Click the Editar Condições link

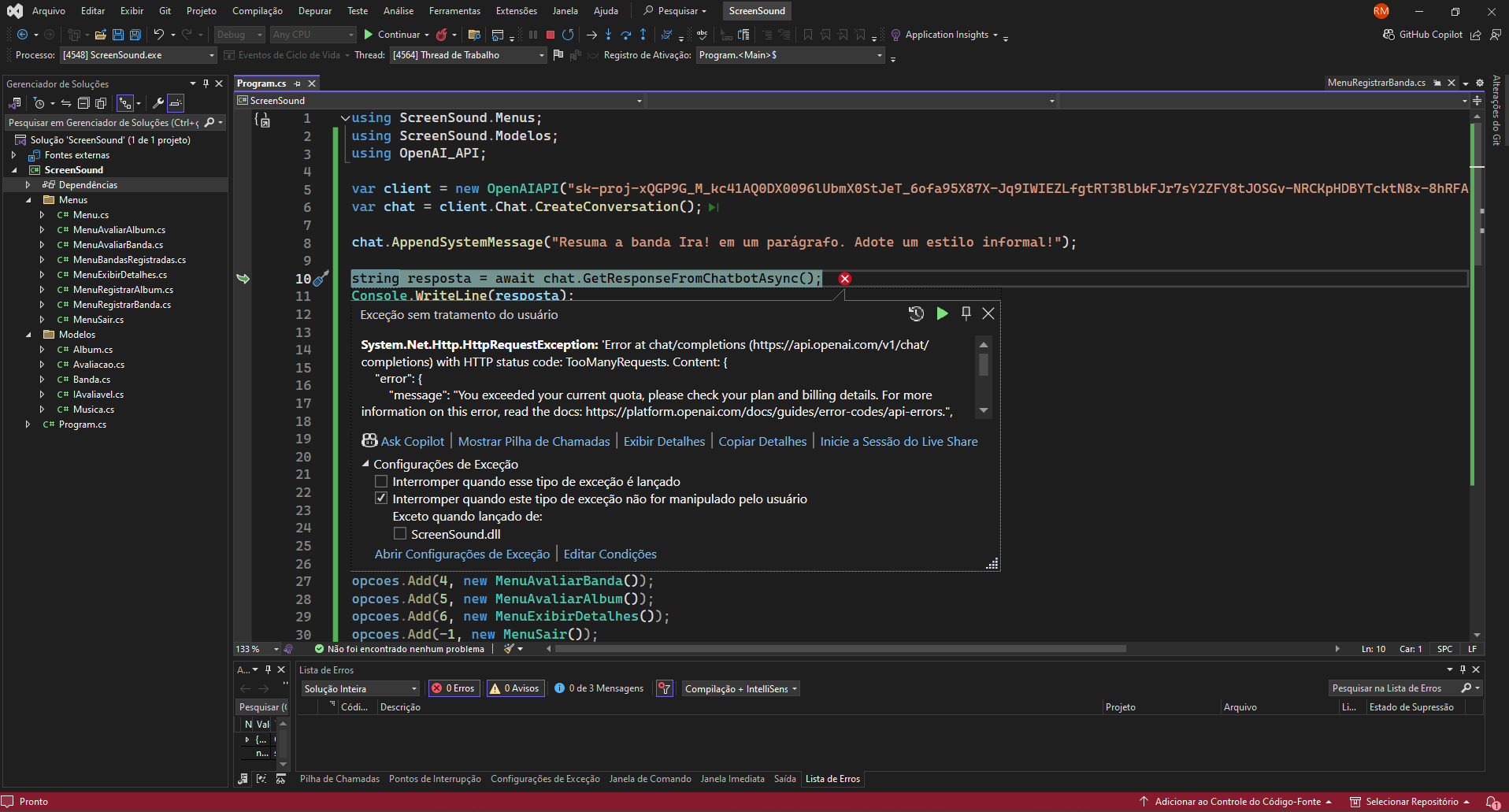(610, 554)
